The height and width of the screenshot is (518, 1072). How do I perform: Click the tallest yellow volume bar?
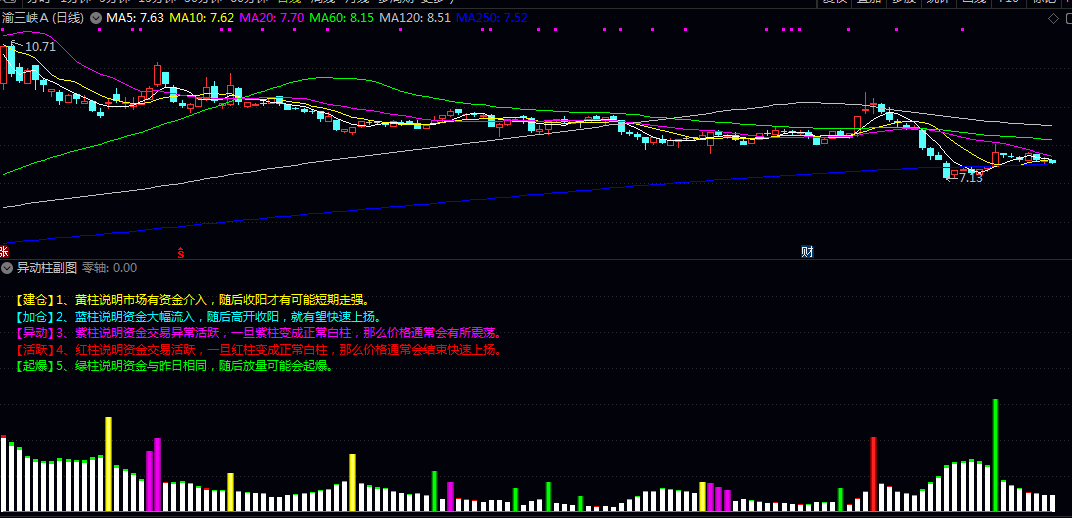[108, 464]
